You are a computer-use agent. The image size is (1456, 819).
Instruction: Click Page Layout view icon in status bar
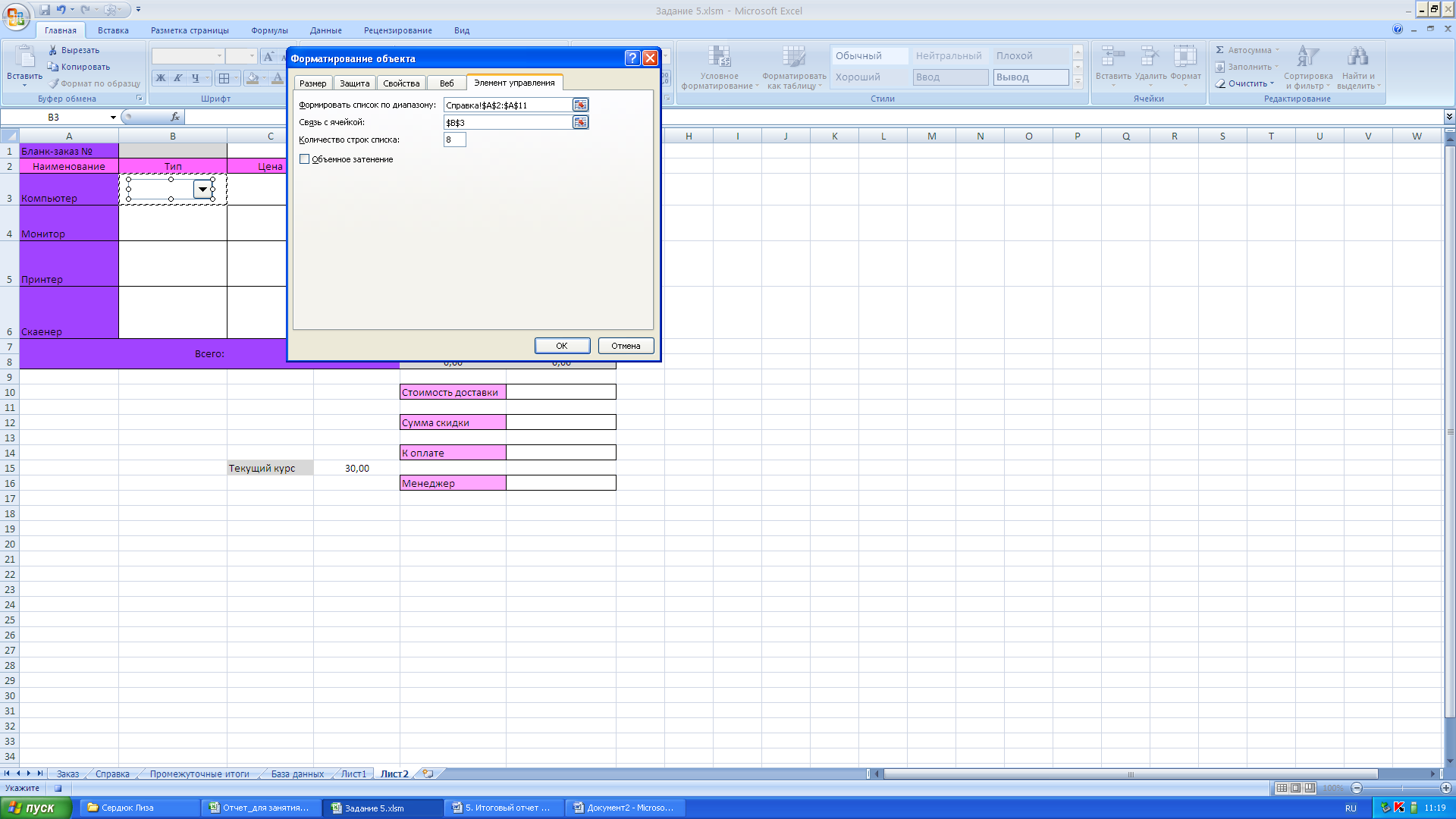pos(1296,788)
